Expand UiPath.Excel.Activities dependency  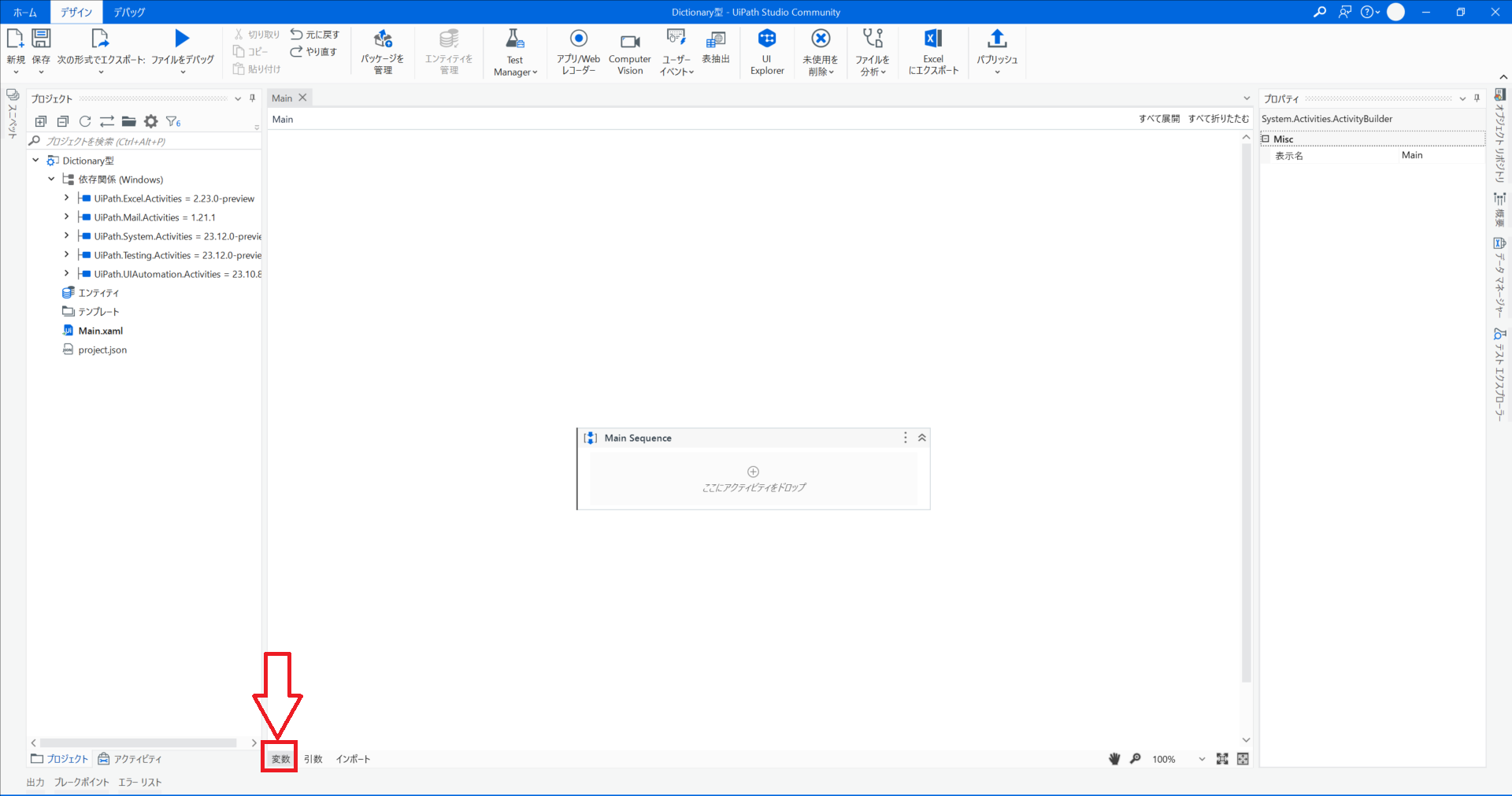tap(67, 198)
